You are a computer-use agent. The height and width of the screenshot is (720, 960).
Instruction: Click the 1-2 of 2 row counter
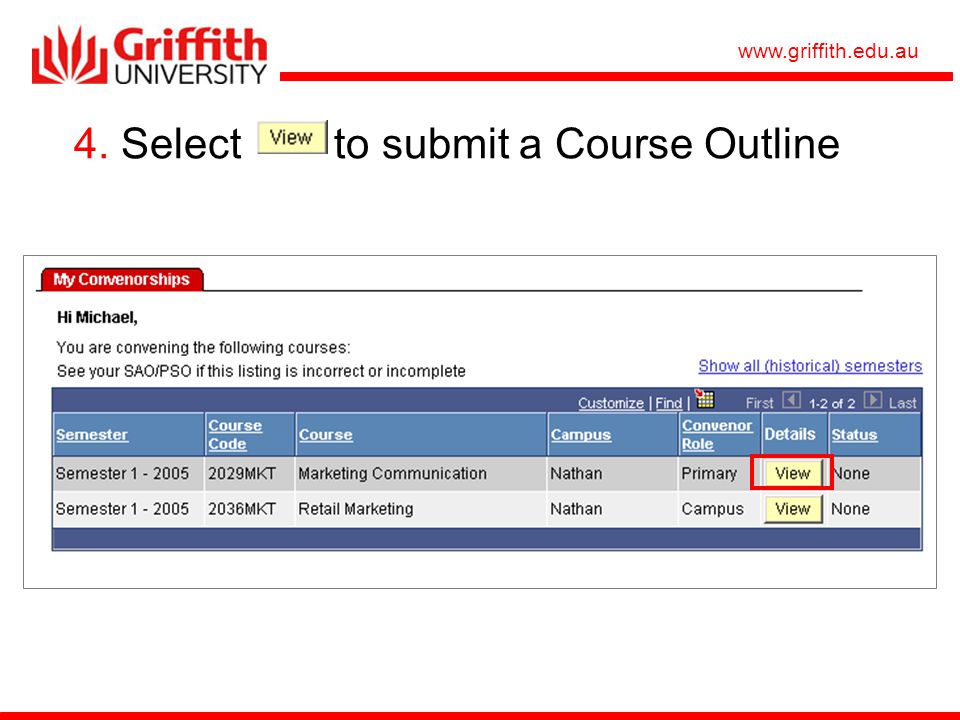(831, 403)
